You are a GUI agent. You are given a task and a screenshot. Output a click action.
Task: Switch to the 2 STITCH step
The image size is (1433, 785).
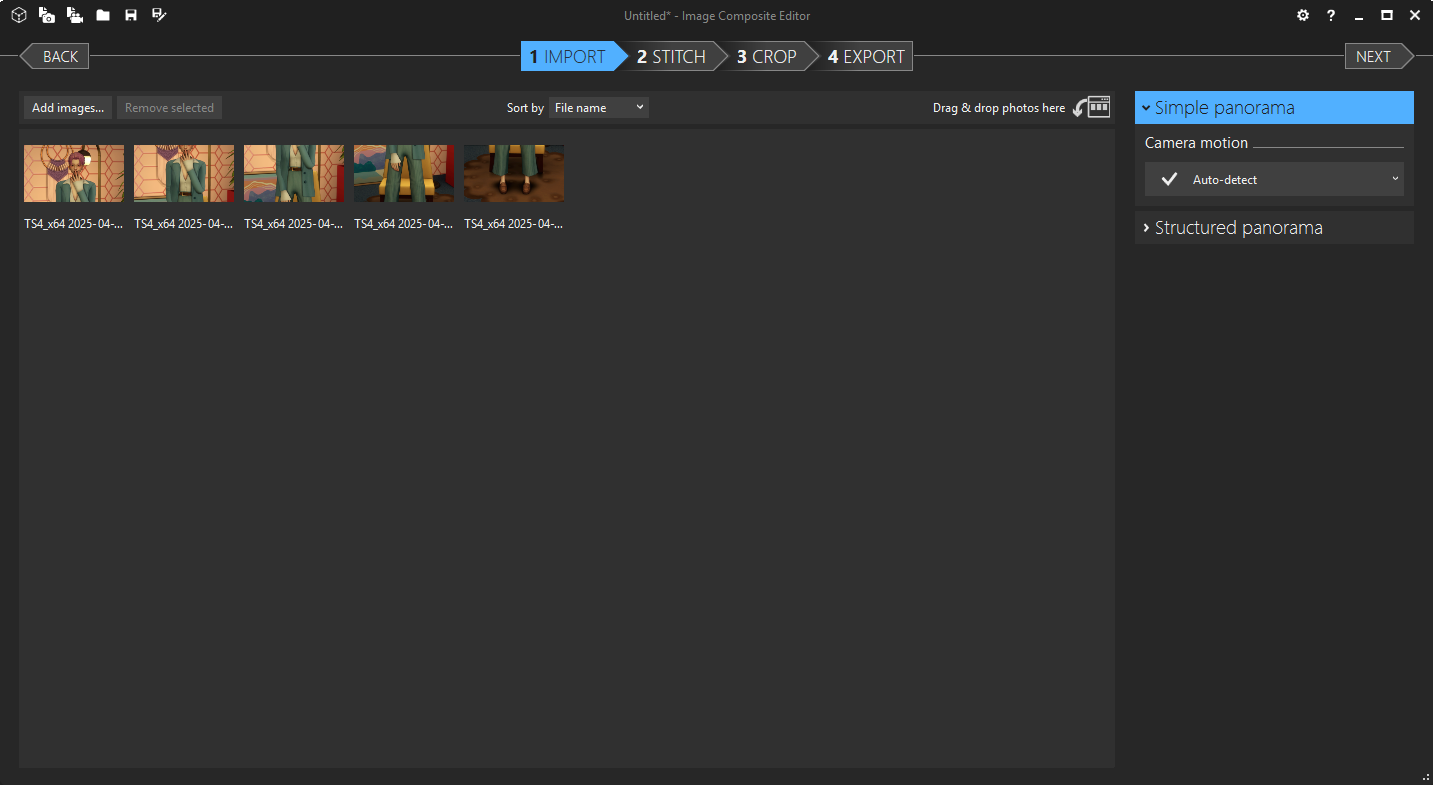point(672,56)
